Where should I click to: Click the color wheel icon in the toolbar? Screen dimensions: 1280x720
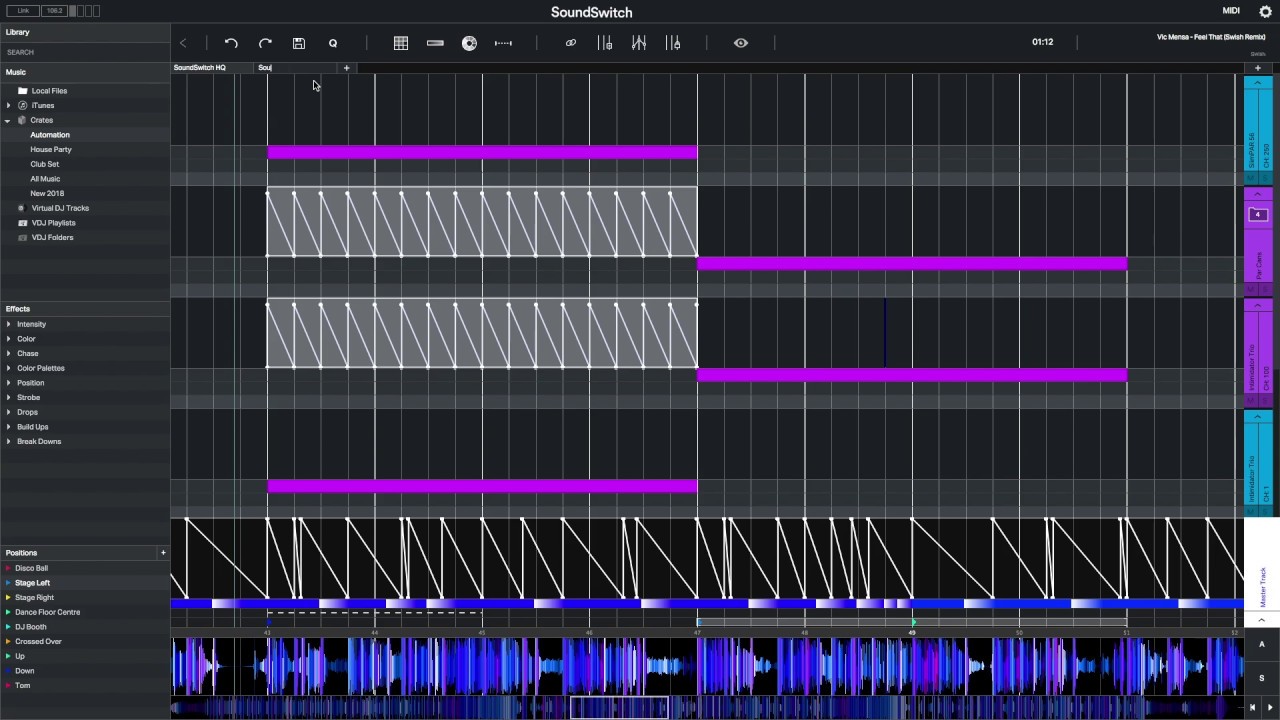click(x=469, y=43)
